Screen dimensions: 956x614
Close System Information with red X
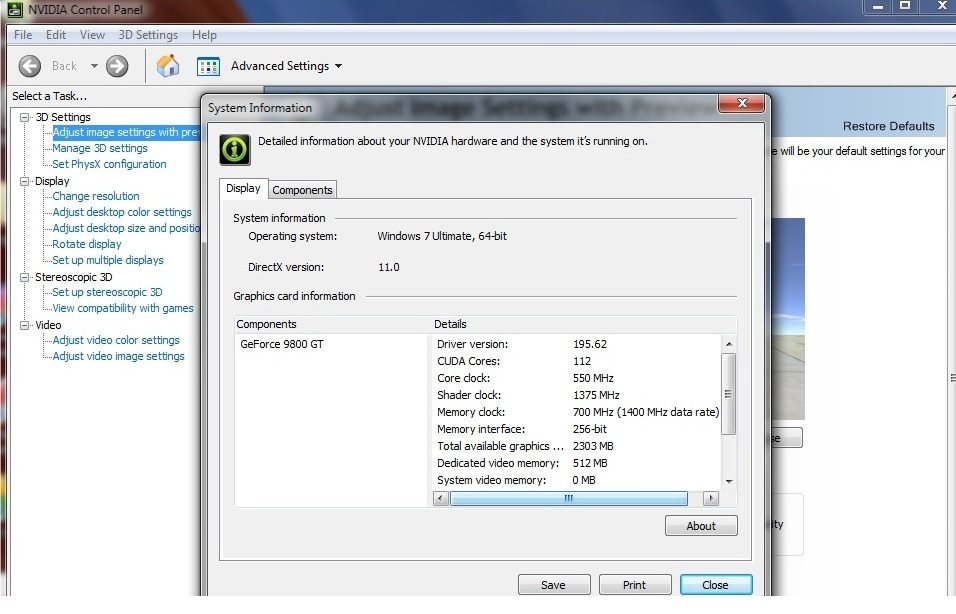(x=741, y=103)
